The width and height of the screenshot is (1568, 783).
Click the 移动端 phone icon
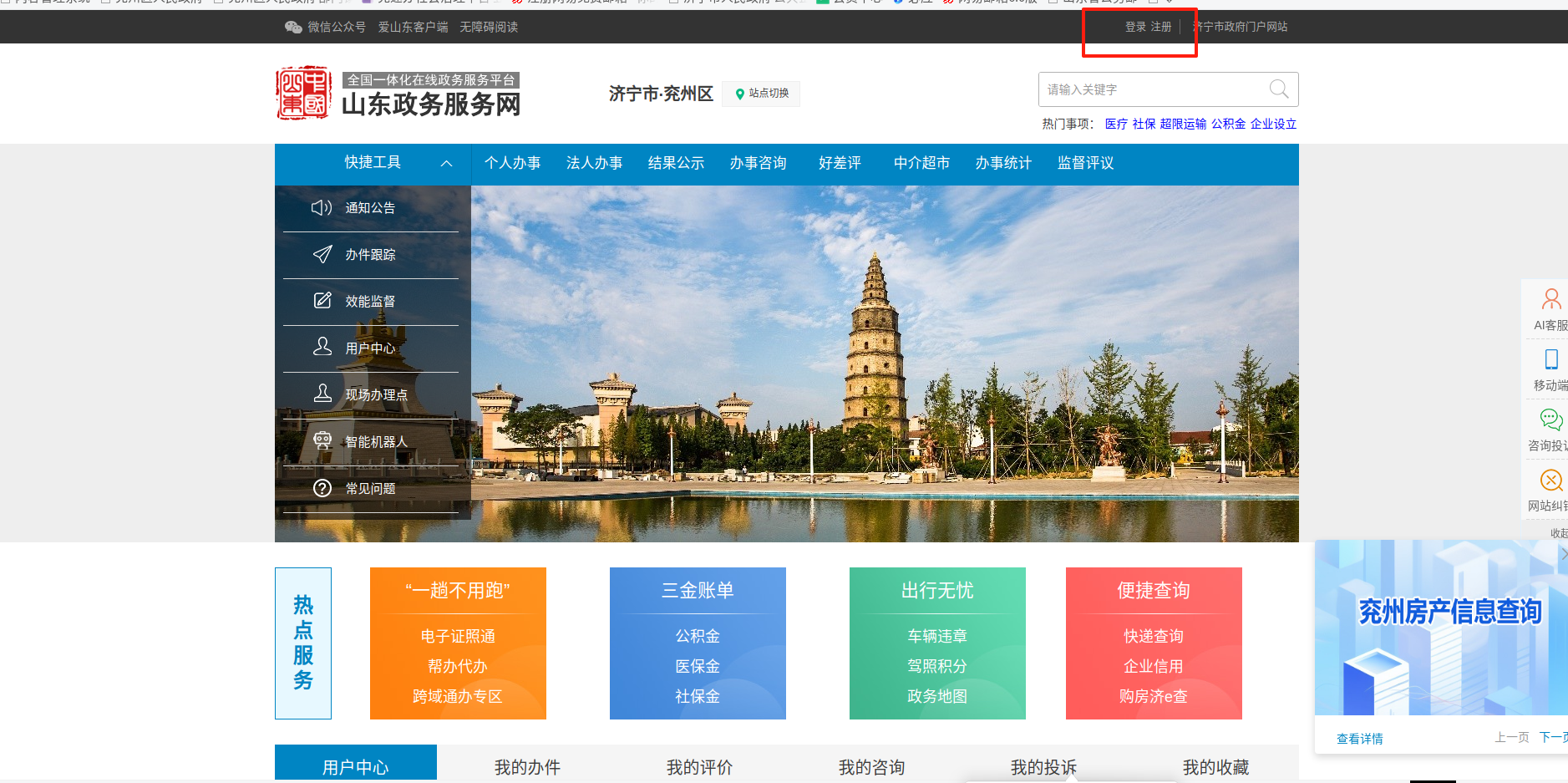pos(1550,359)
